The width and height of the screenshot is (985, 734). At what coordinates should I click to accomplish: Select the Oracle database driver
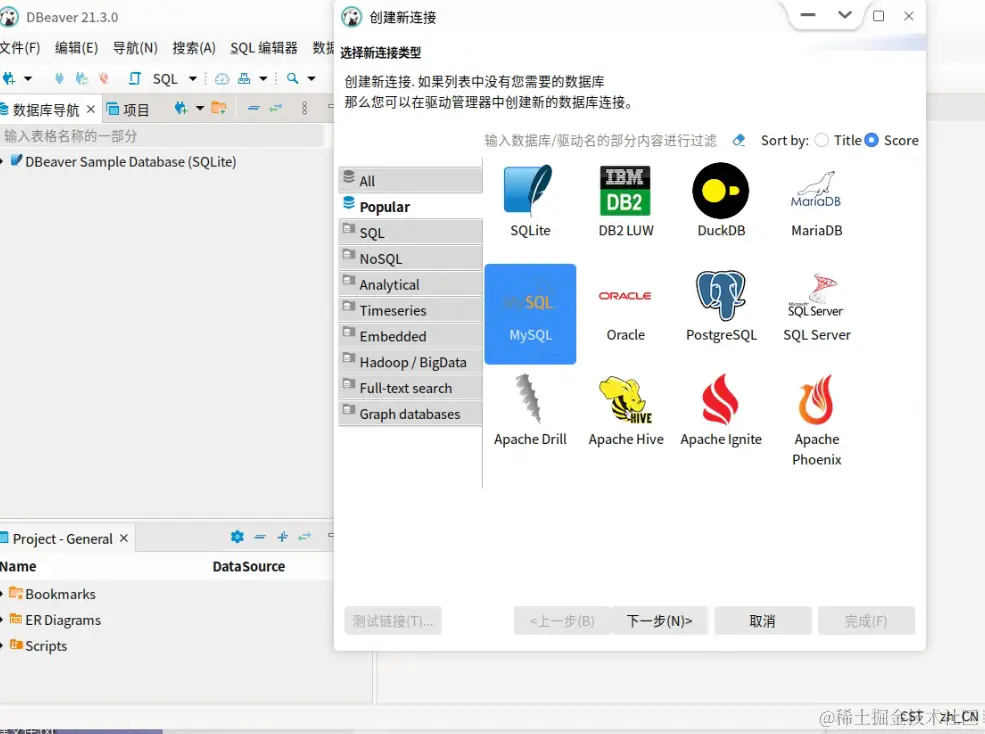tap(626, 312)
